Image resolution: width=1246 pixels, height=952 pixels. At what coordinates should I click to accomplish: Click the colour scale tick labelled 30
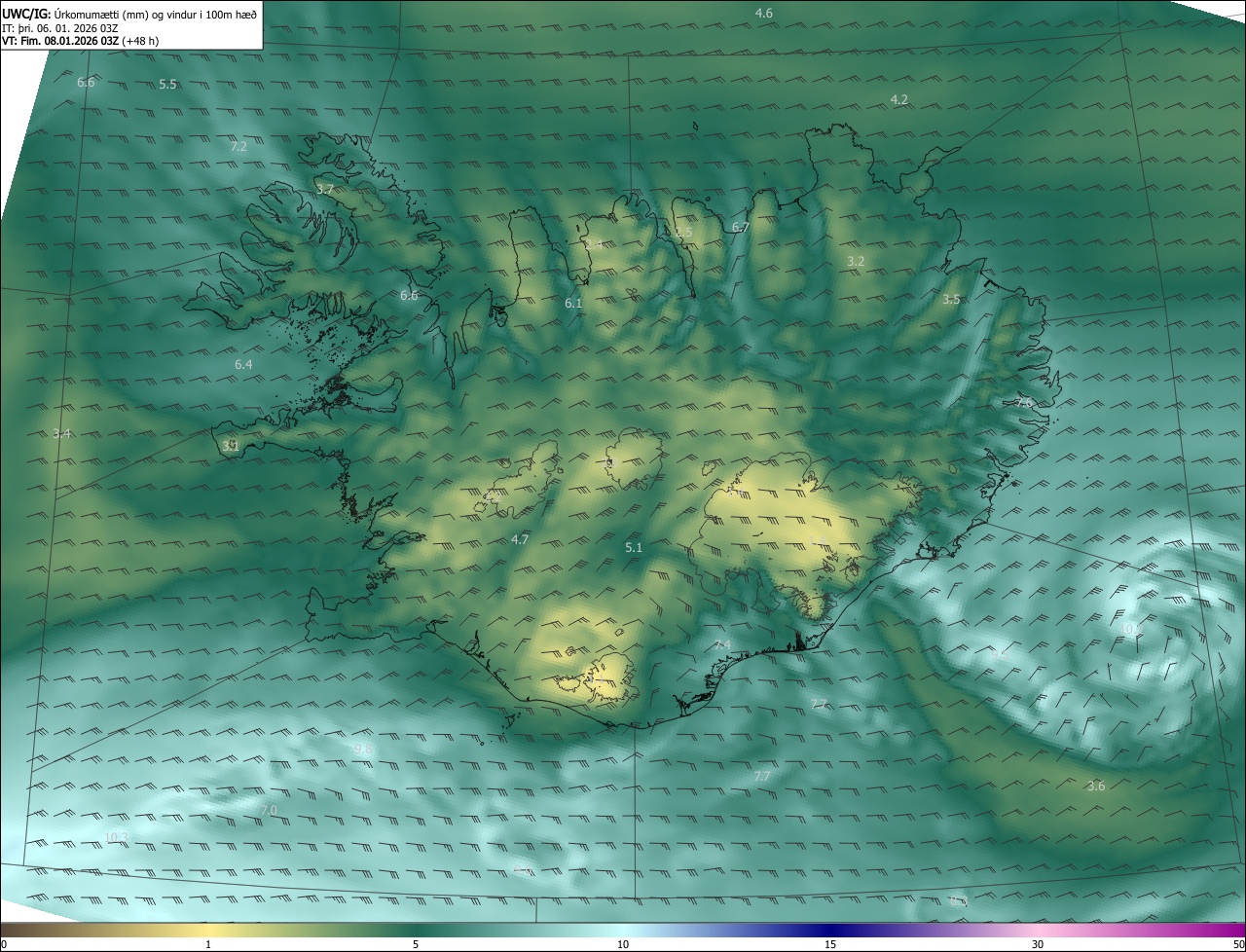(1038, 944)
